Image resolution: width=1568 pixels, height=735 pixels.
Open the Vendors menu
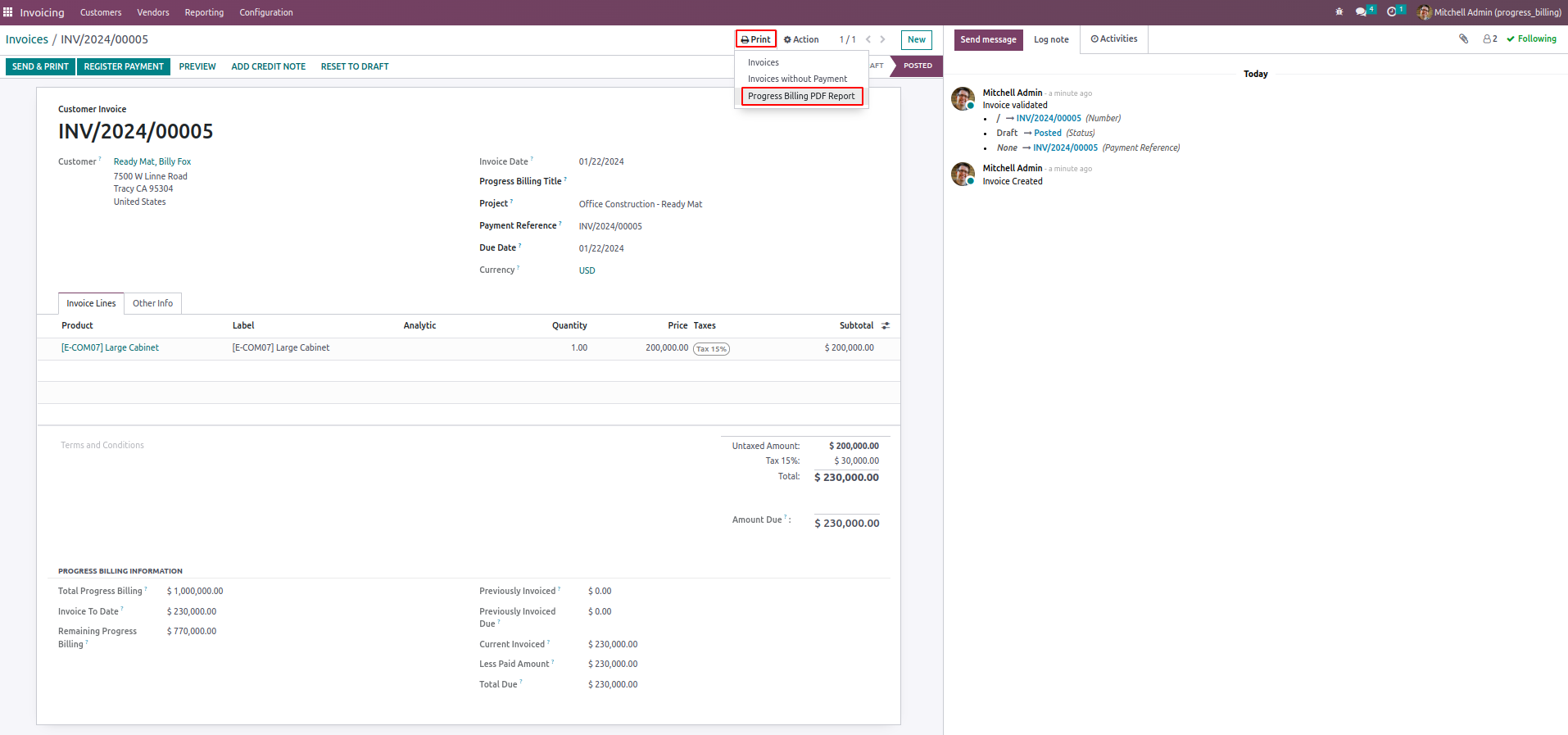(153, 12)
